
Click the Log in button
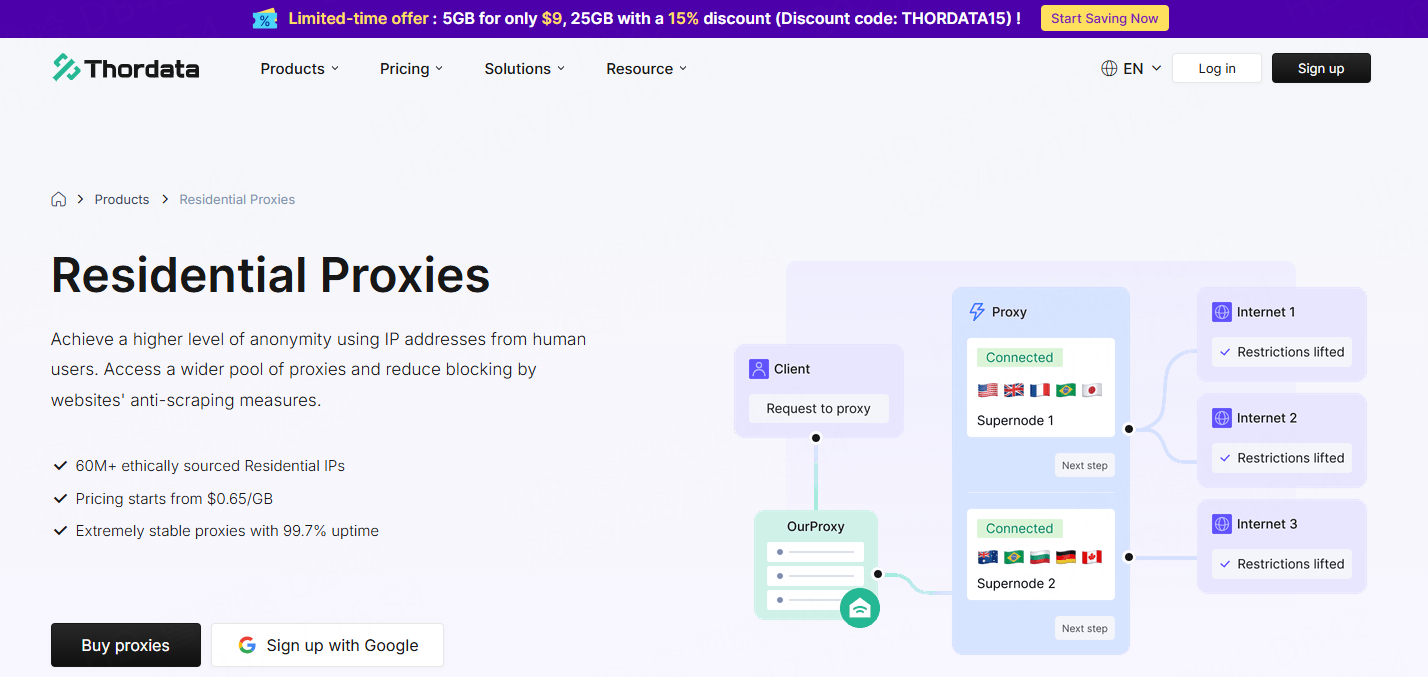1217,68
